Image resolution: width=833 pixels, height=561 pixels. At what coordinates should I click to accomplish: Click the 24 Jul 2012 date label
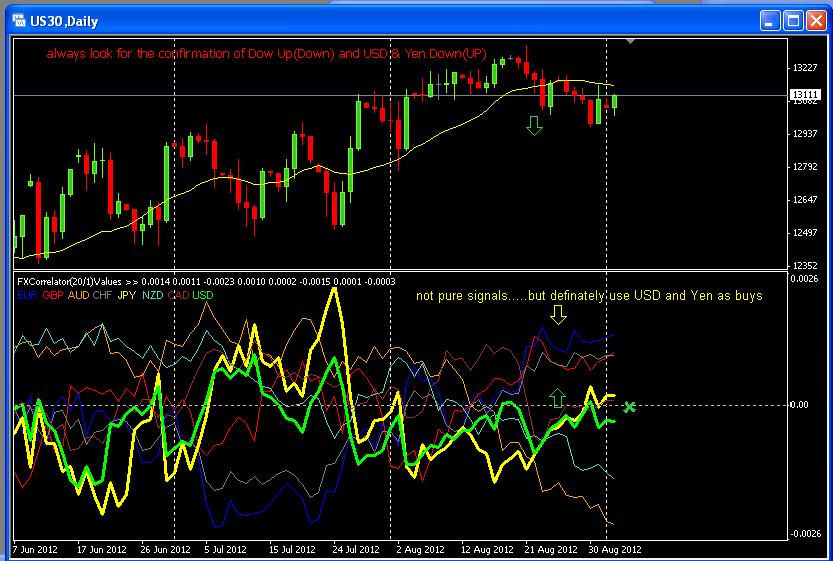355,549
